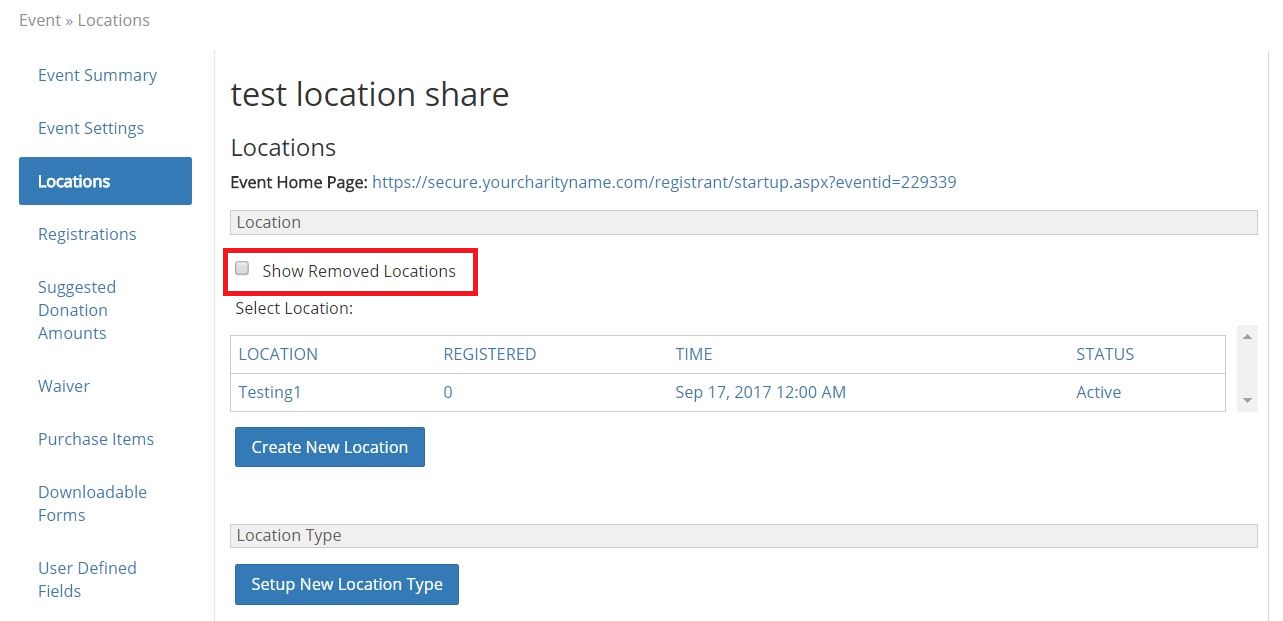Click the Create New Location button
The image size is (1283, 621).
pyautogui.click(x=330, y=447)
